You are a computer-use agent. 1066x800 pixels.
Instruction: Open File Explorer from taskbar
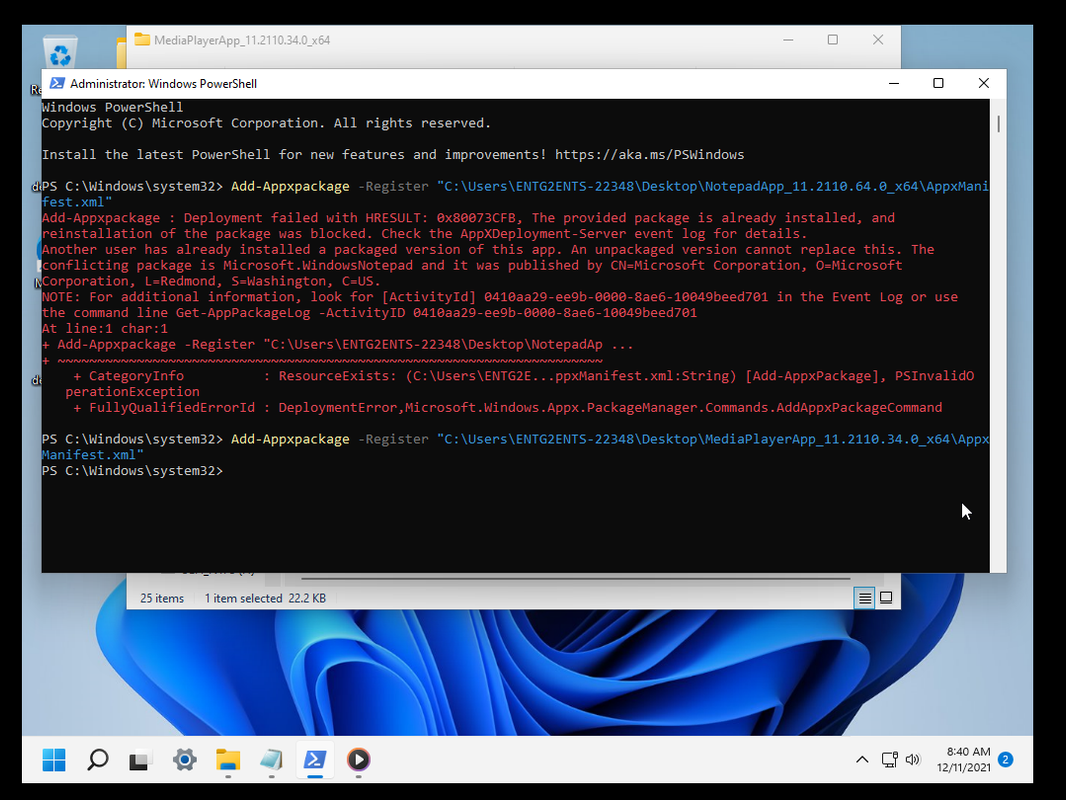(228, 760)
